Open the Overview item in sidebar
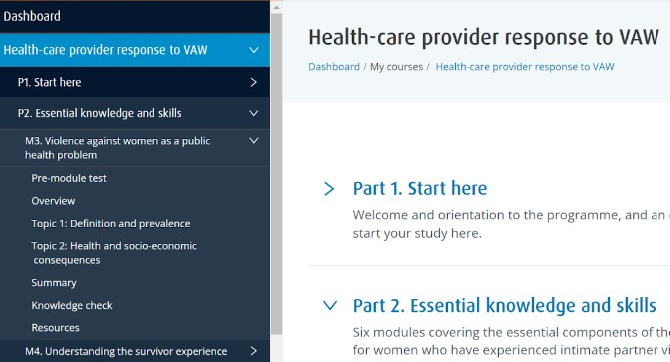 [x=53, y=201]
